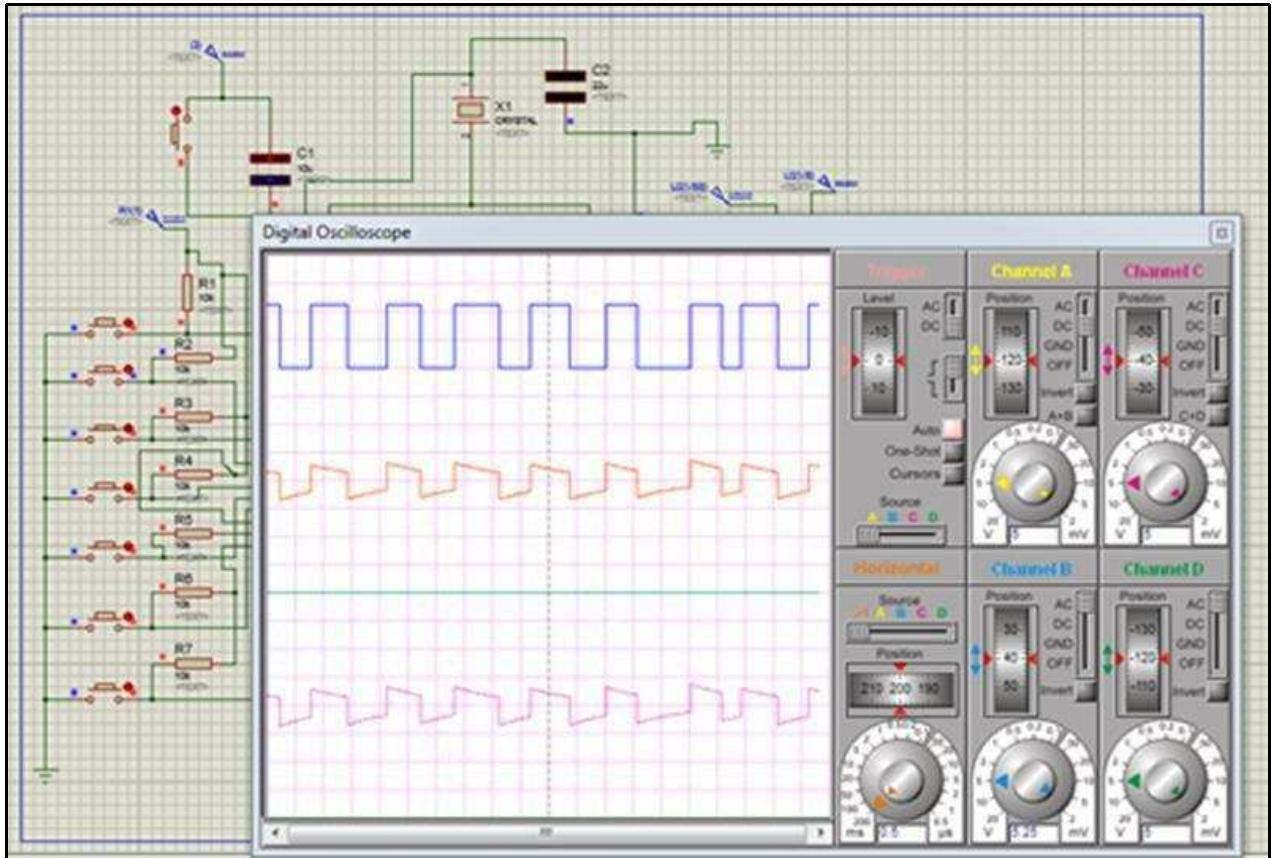The width and height of the screenshot is (1272, 858).
Task: Click the oscilloscope scrollbar right arrow
Action: [823, 831]
